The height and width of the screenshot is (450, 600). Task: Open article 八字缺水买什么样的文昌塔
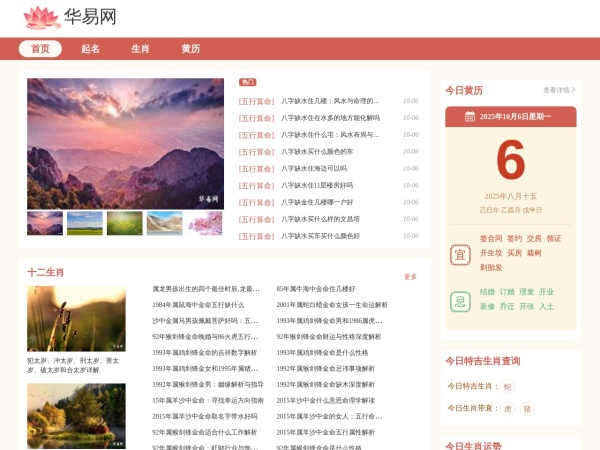coord(320,219)
